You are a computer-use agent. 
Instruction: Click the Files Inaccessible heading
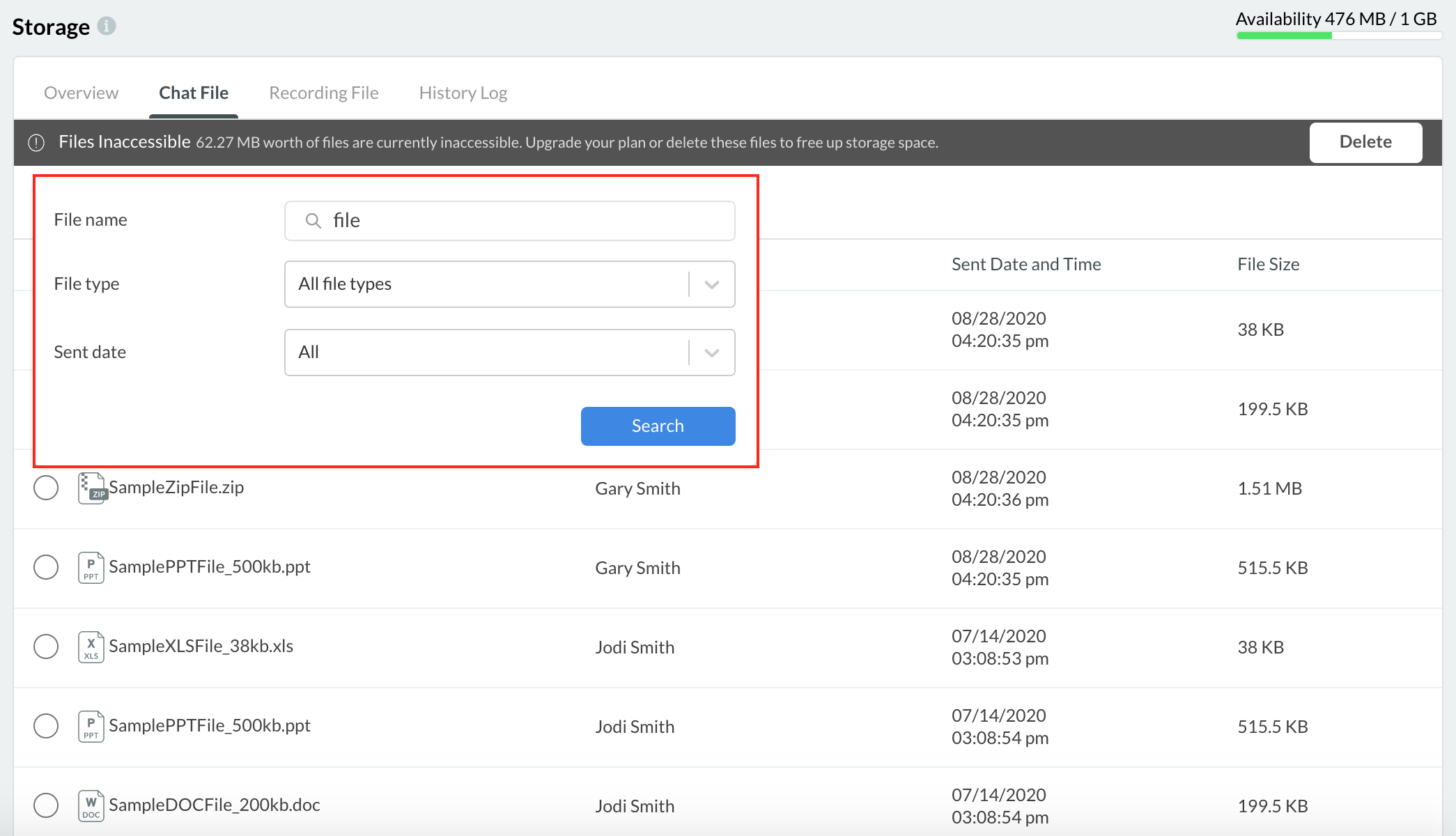click(x=125, y=142)
